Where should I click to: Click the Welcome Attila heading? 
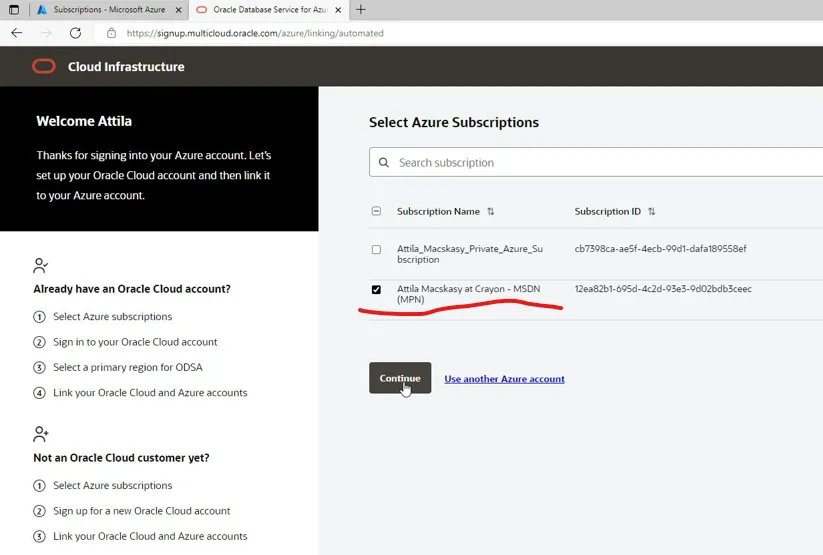[84, 121]
